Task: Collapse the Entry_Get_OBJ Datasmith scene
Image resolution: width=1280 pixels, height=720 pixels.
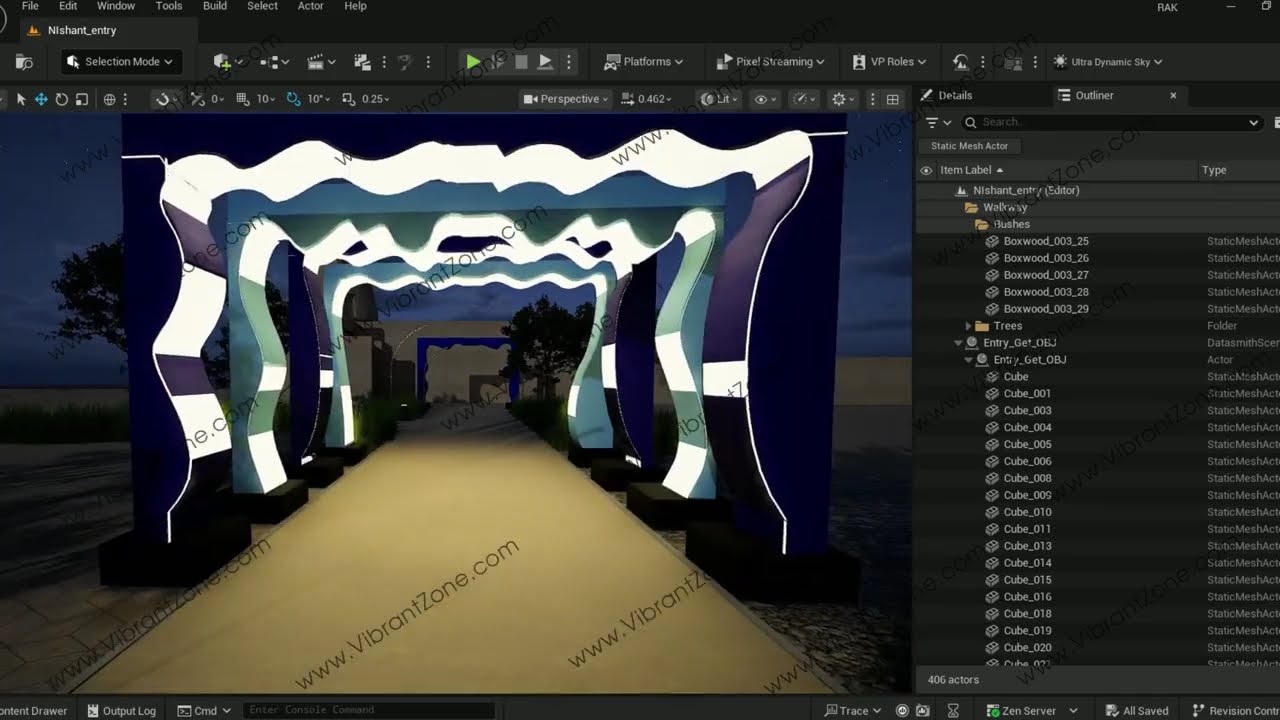Action: [958, 343]
